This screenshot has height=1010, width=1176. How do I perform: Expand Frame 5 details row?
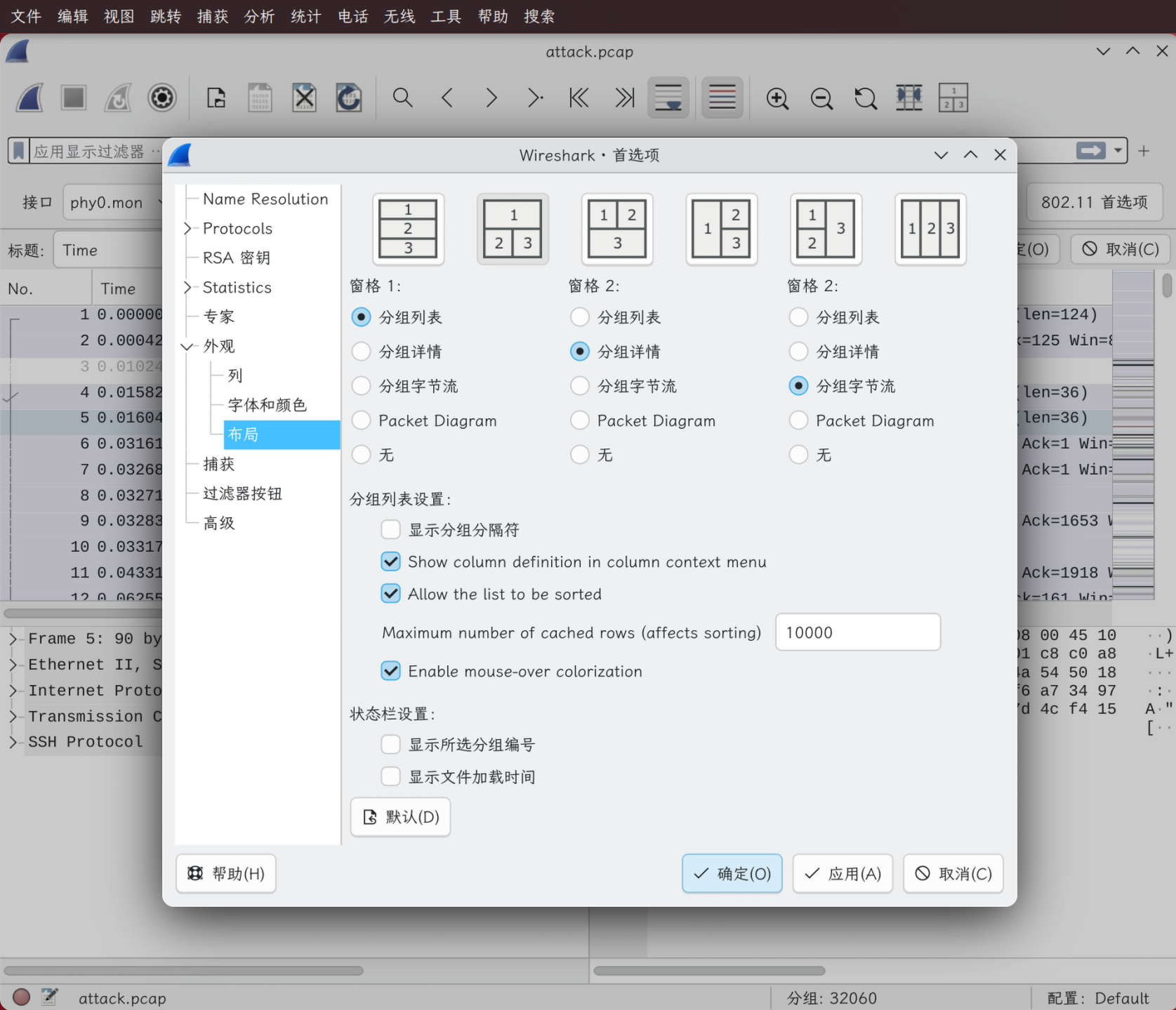13,639
